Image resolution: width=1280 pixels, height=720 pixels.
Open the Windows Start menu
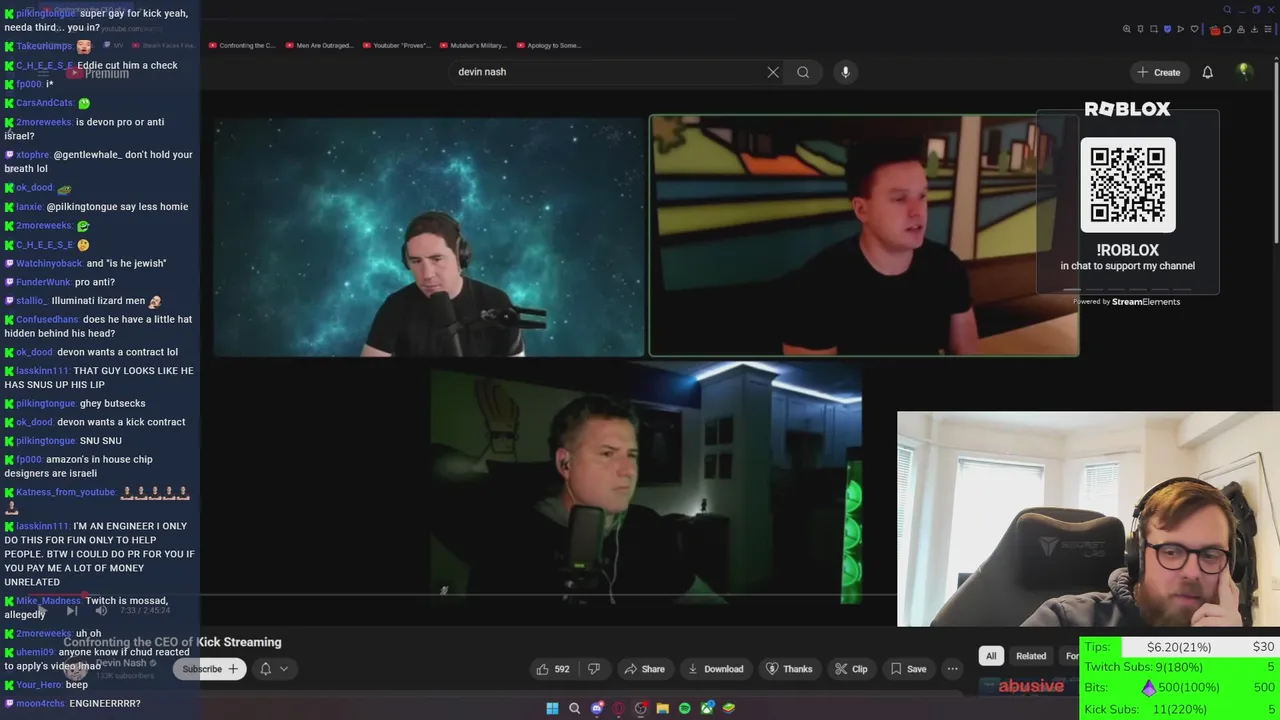[552, 708]
